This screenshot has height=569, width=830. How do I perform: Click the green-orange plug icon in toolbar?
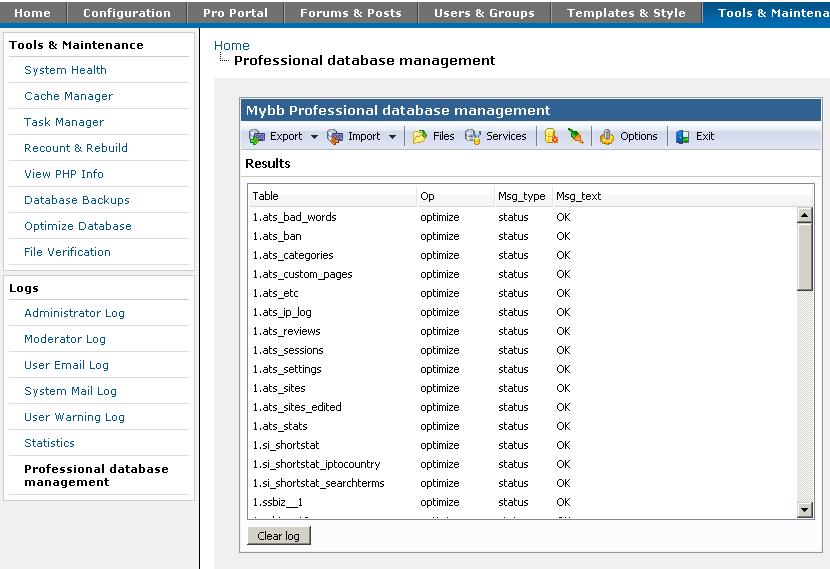coord(576,137)
